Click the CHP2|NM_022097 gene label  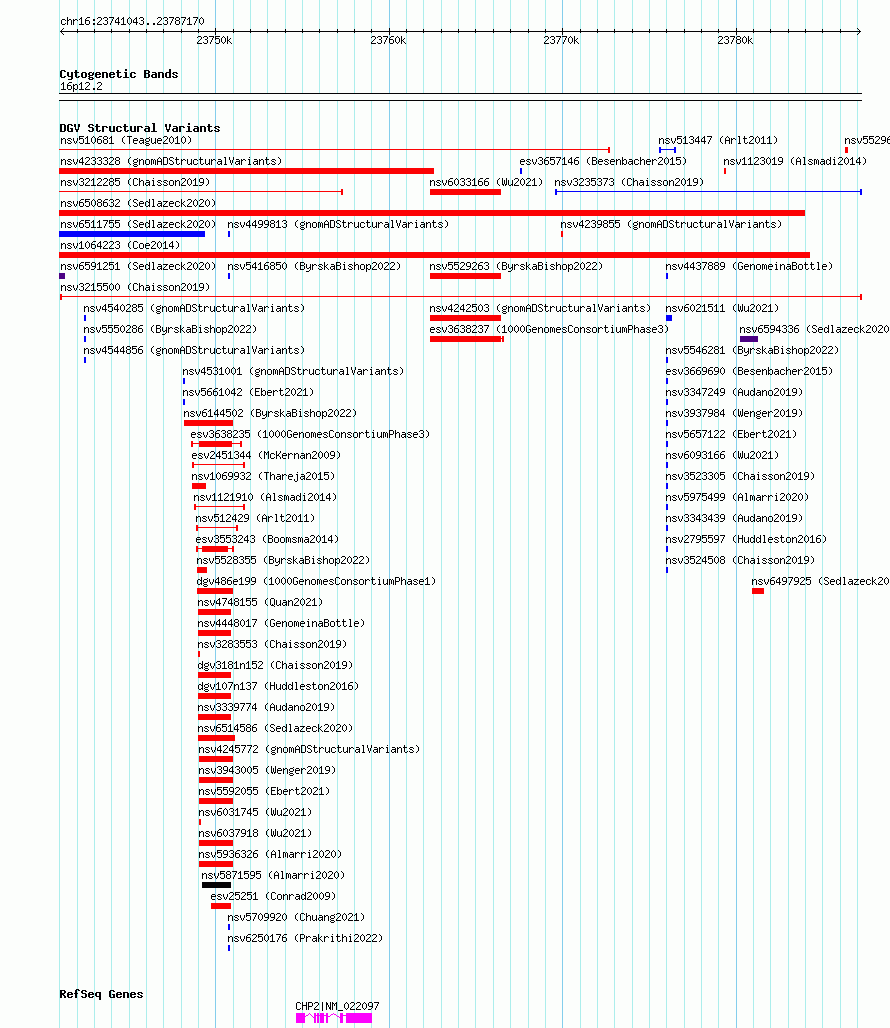[x=337, y=1006]
